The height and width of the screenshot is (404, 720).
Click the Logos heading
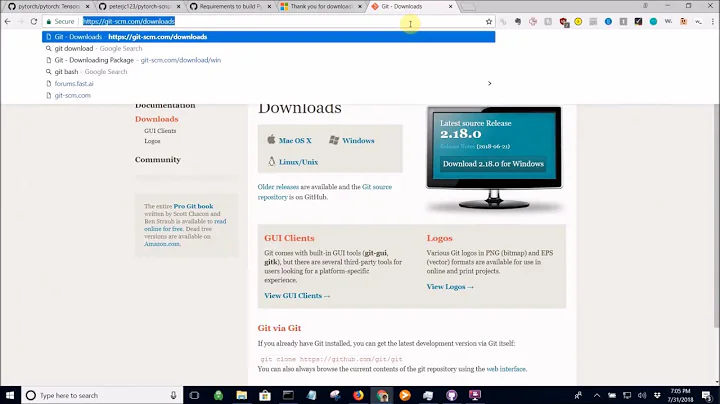coord(439,238)
